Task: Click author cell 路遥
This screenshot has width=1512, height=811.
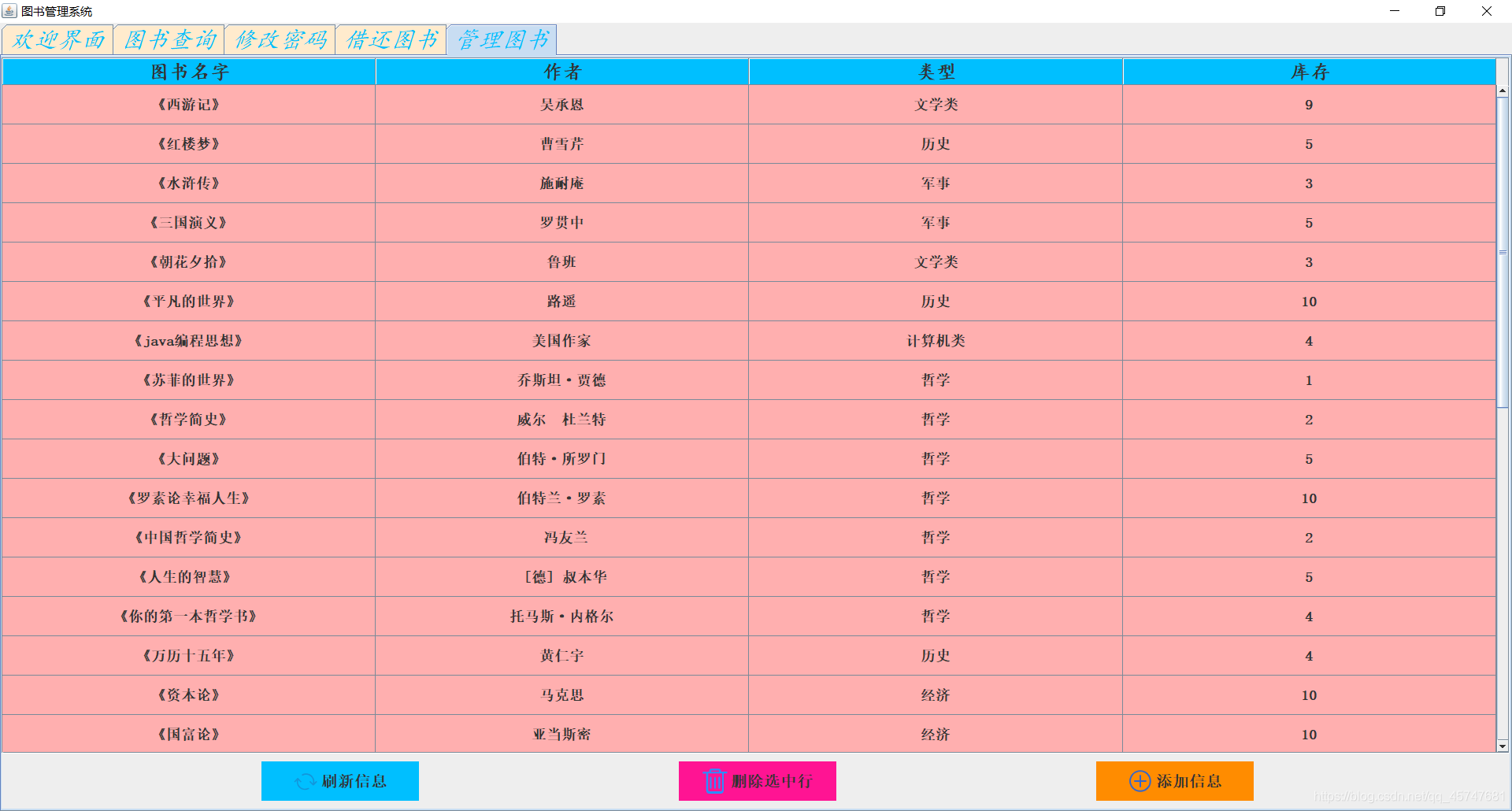Action: pyautogui.click(x=562, y=302)
